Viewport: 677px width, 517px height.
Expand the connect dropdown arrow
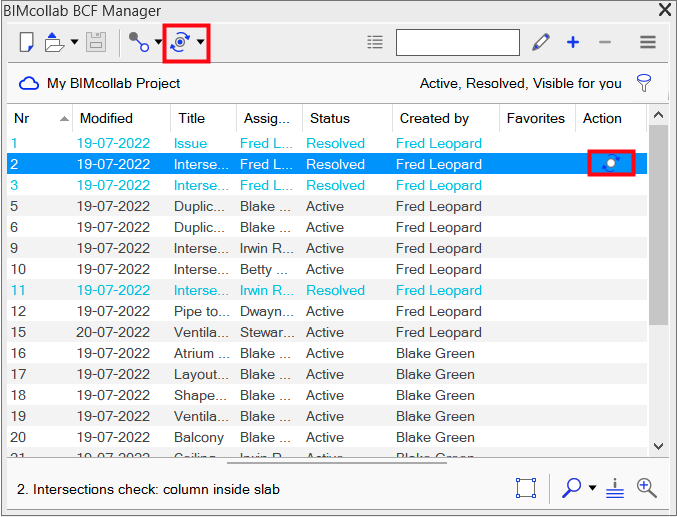[158, 42]
